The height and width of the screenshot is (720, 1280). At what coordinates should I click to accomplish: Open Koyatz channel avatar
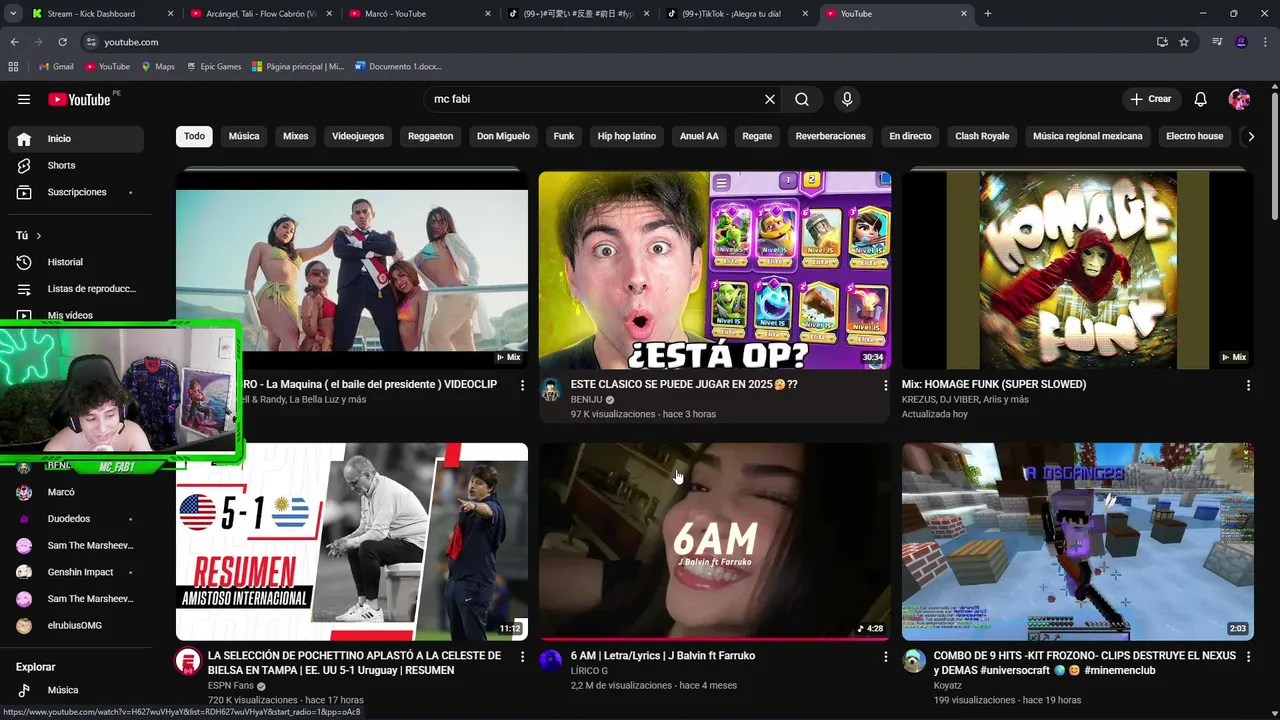pyautogui.click(x=914, y=661)
